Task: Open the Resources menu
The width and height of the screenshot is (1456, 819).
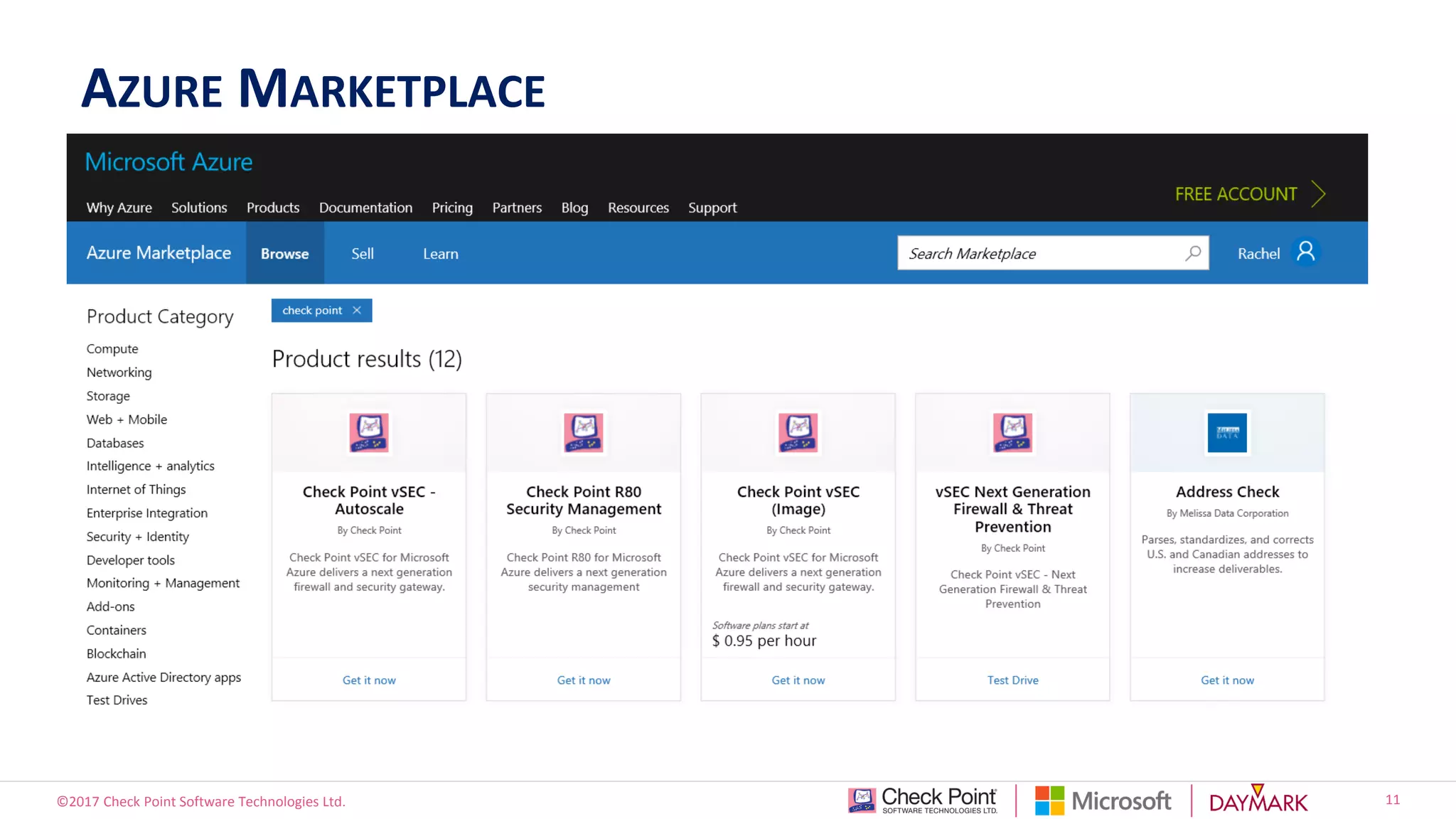Action: (638, 208)
